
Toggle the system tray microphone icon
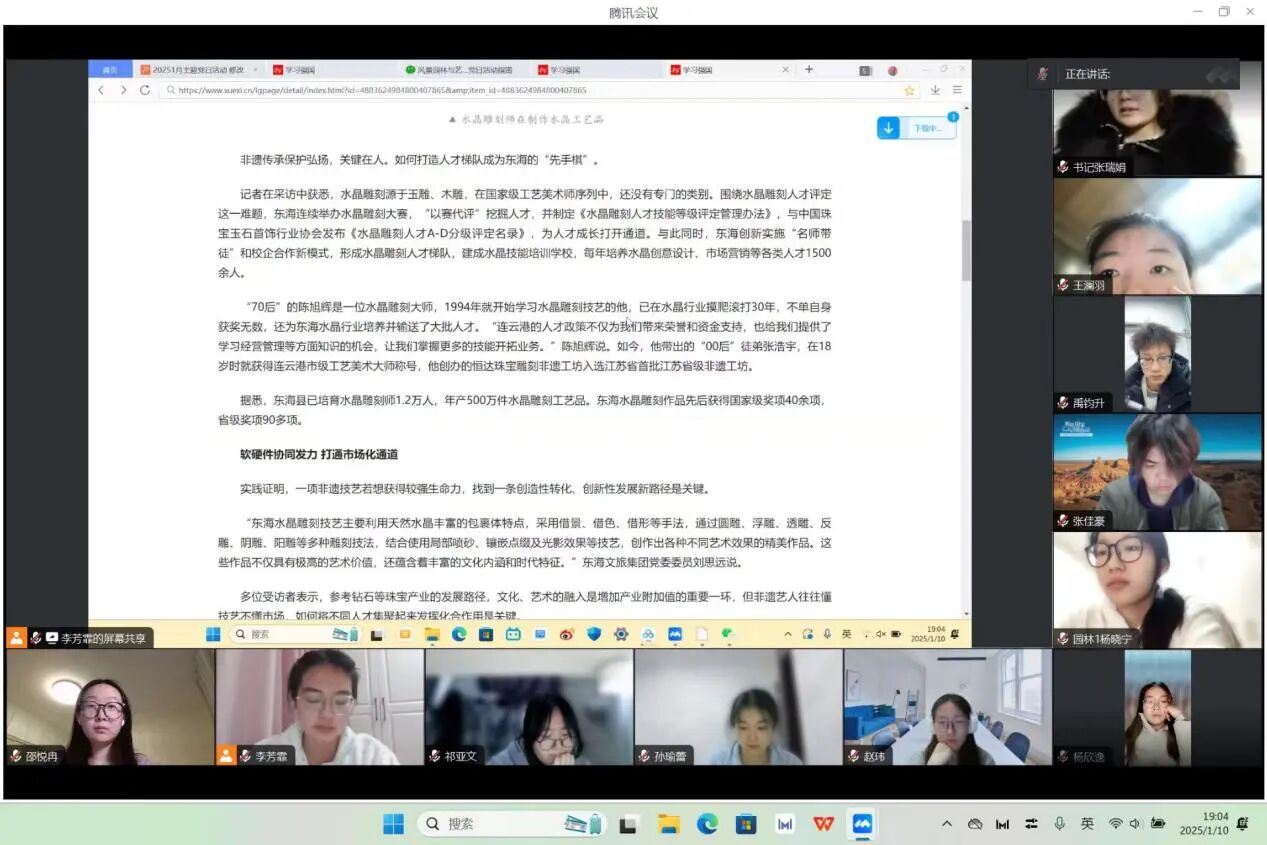[1059, 824]
